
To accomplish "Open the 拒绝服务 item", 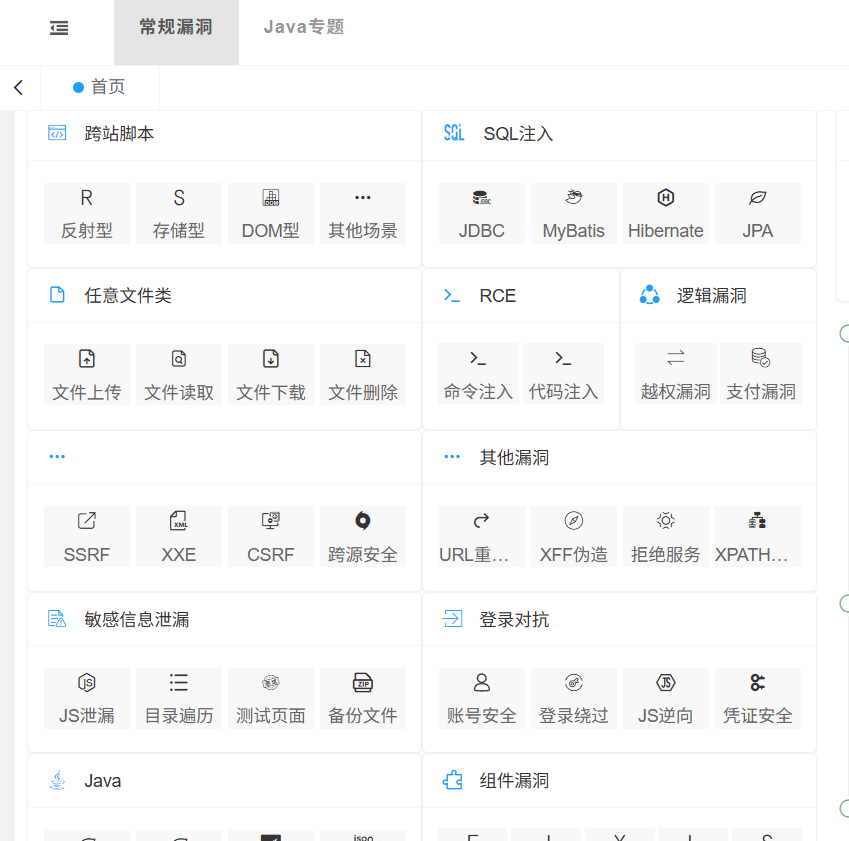I will click(665, 537).
